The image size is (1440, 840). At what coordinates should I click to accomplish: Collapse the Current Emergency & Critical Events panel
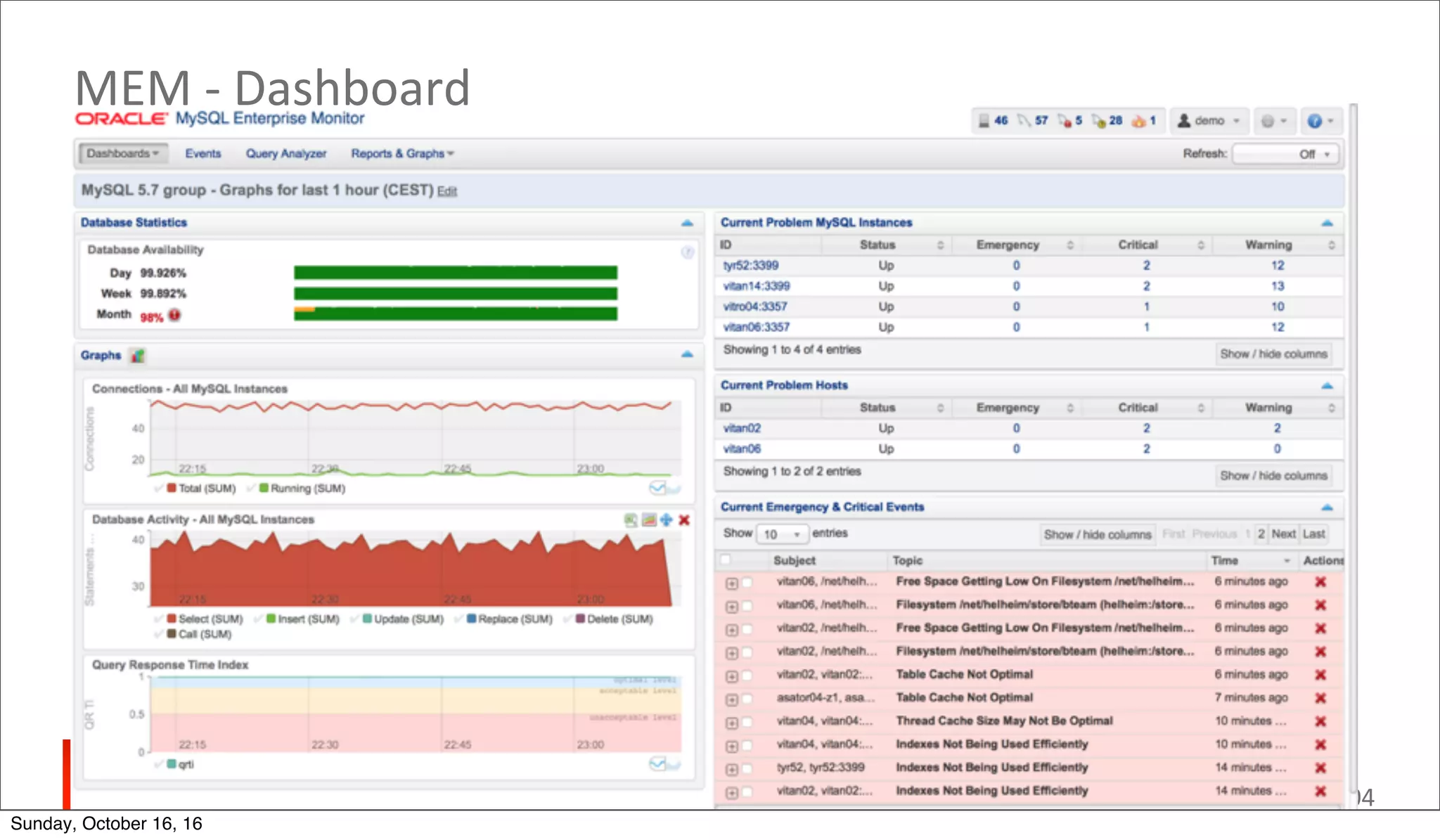(1327, 508)
